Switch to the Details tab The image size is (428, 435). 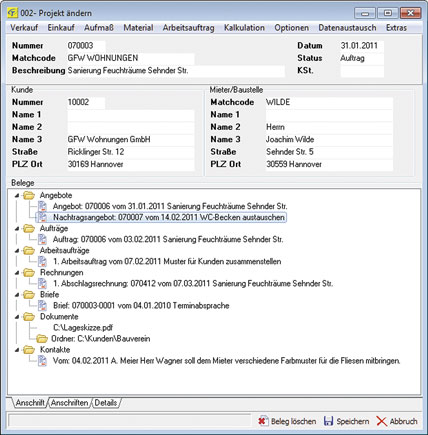coord(106,403)
